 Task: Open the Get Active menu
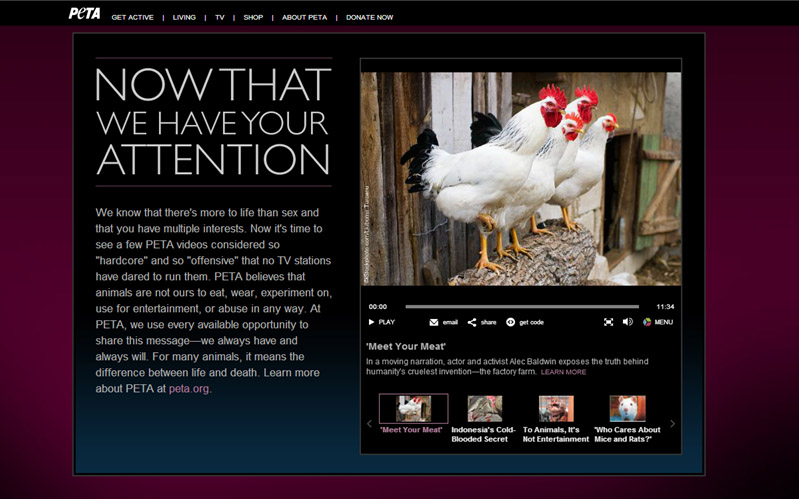[132, 17]
